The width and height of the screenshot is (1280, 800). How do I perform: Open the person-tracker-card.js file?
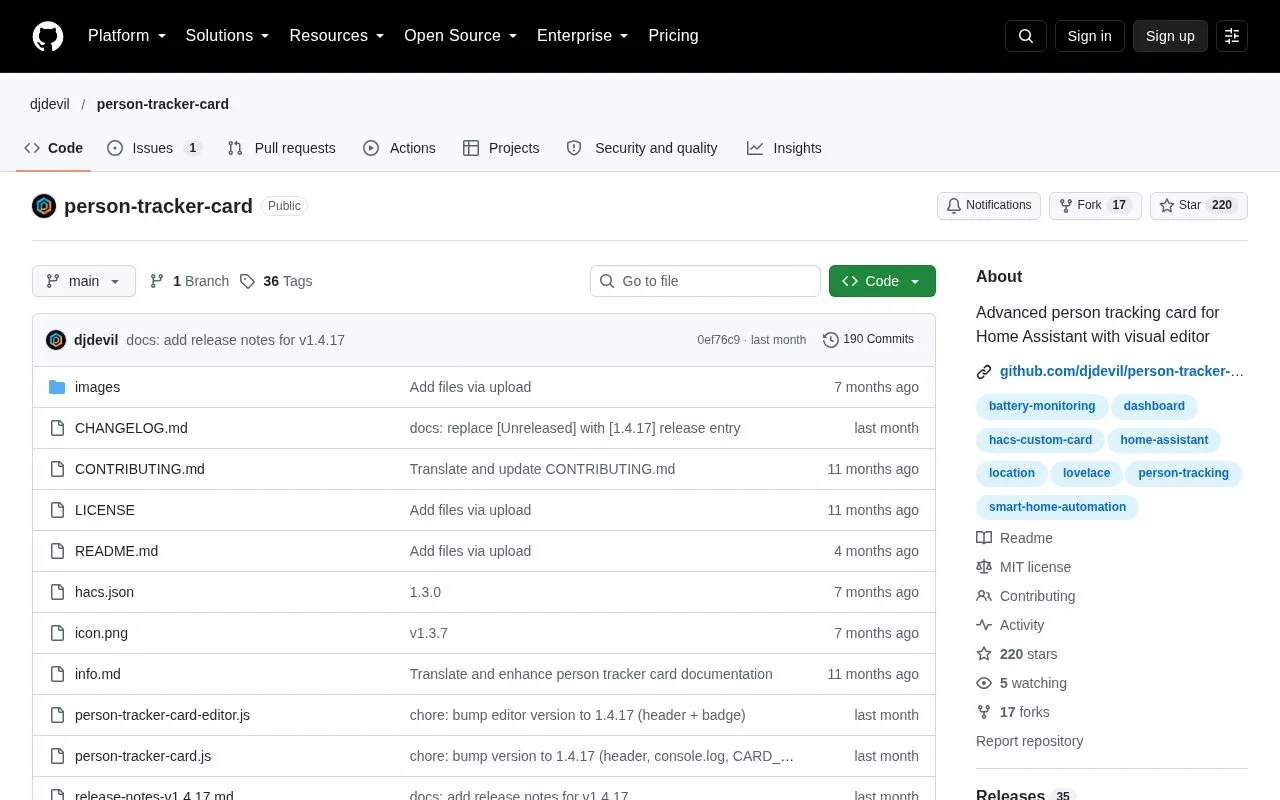pyautogui.click(x=143, y=756)
